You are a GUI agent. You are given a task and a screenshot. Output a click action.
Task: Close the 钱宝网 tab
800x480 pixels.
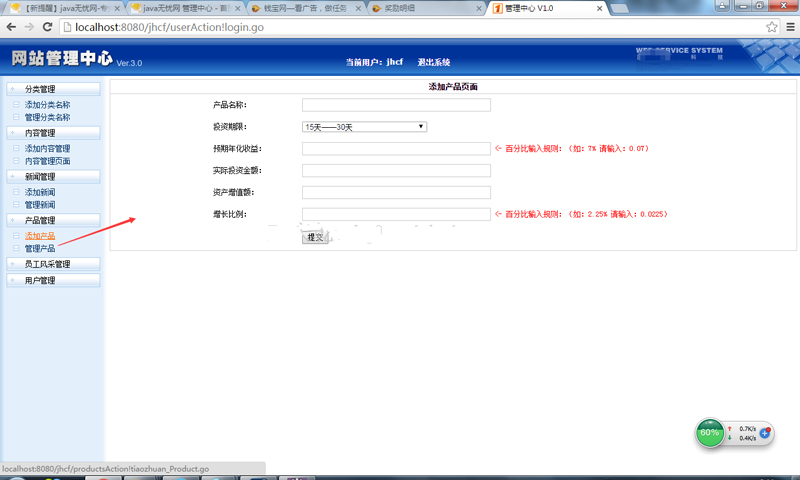click(358, 8)
